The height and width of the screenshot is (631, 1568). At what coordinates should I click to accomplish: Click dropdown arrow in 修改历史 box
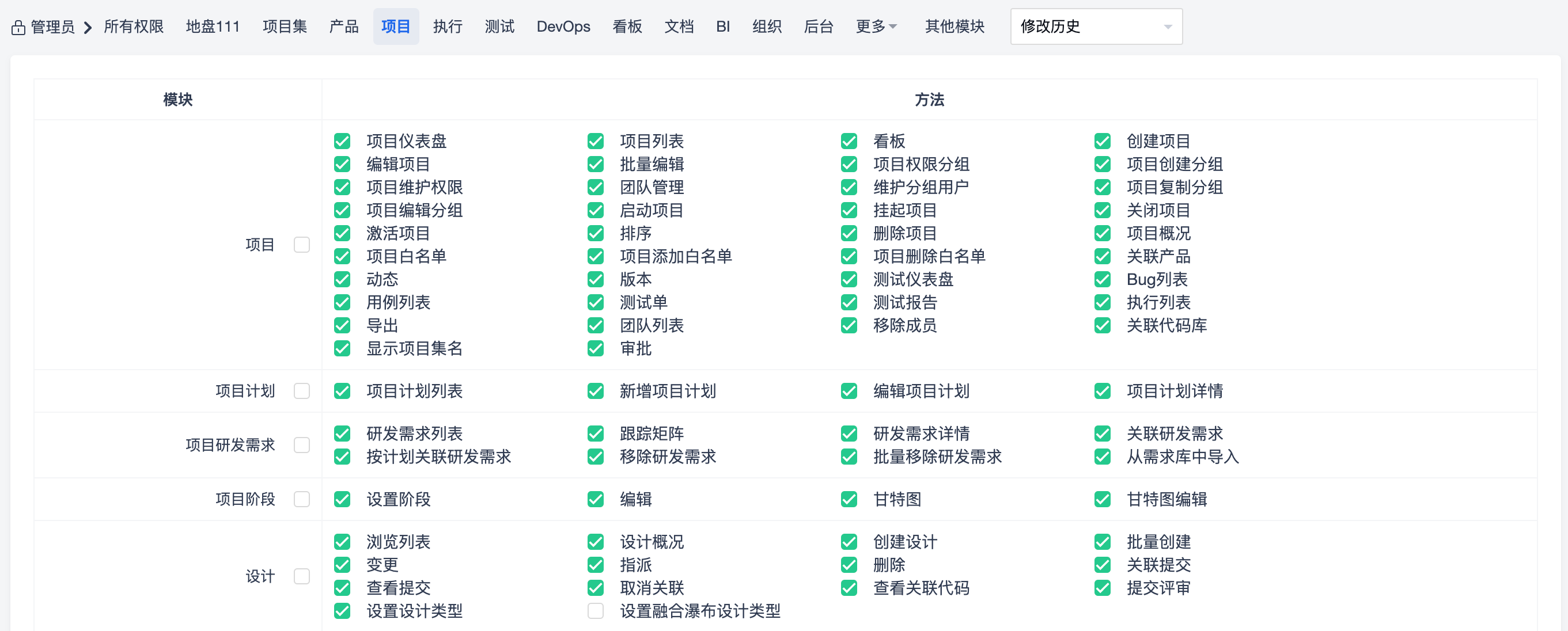click(1167, 27)
